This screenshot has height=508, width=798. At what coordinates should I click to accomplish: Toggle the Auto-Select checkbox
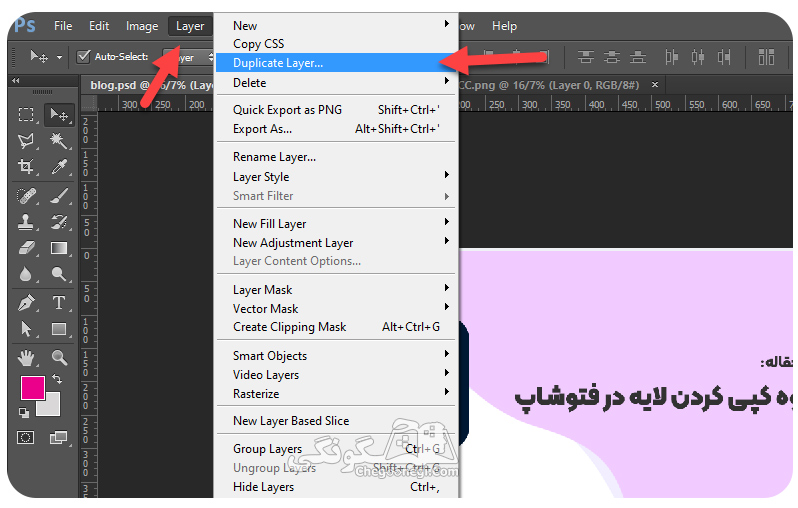83,56
